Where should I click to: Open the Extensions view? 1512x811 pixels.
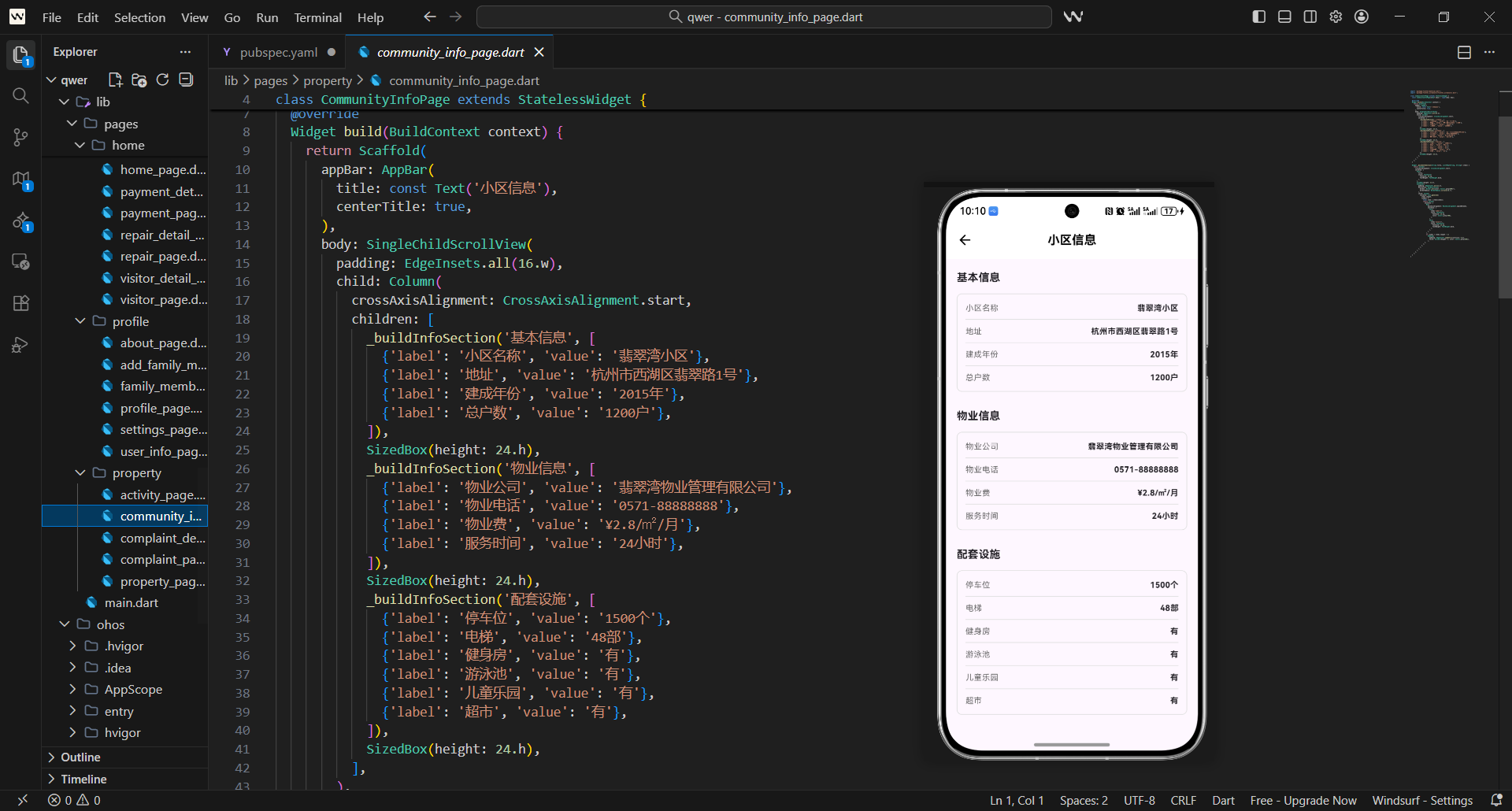click(x=20, y=303)
